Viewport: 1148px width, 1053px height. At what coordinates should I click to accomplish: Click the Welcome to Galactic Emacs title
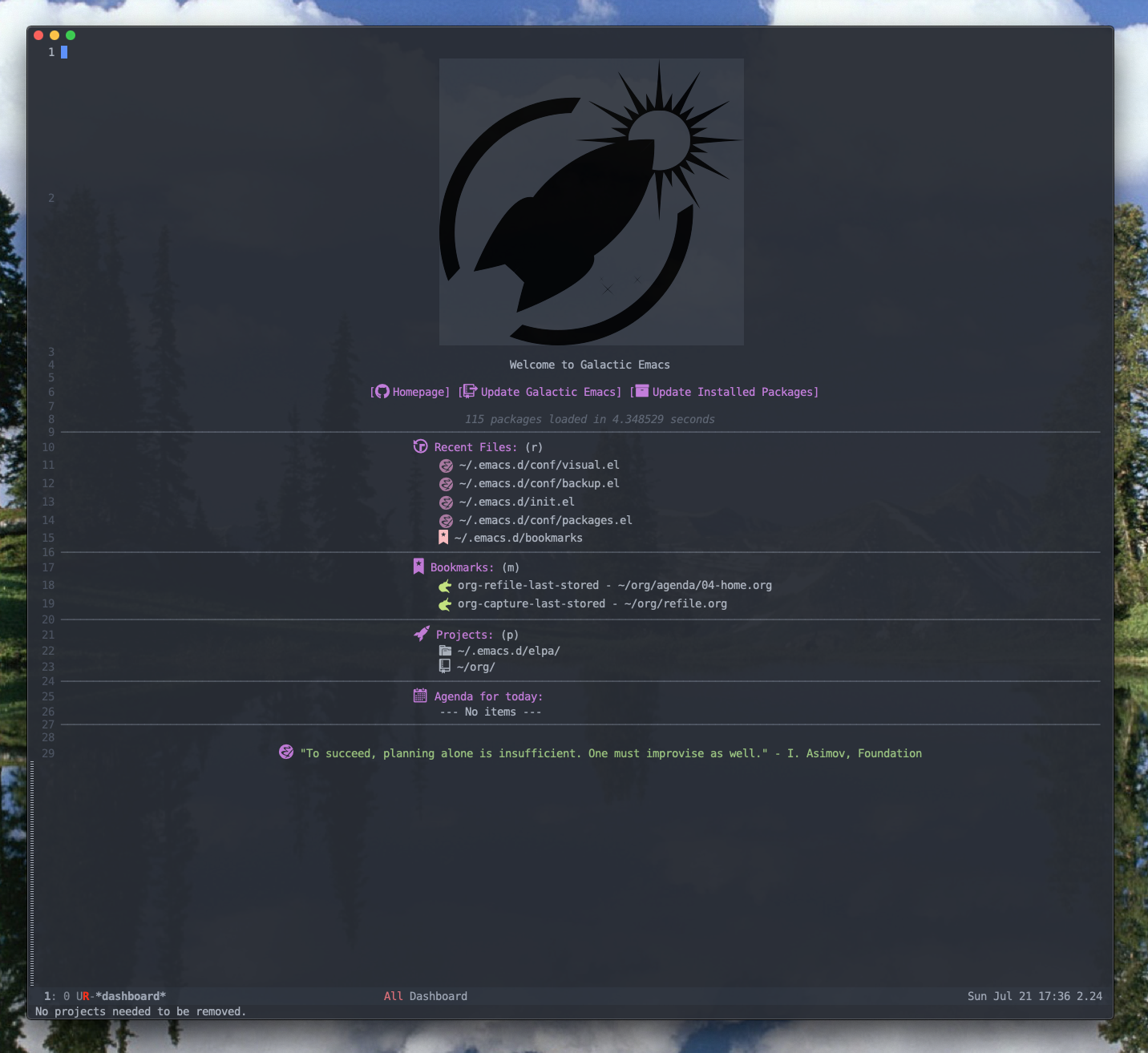(x=589, y=365)
